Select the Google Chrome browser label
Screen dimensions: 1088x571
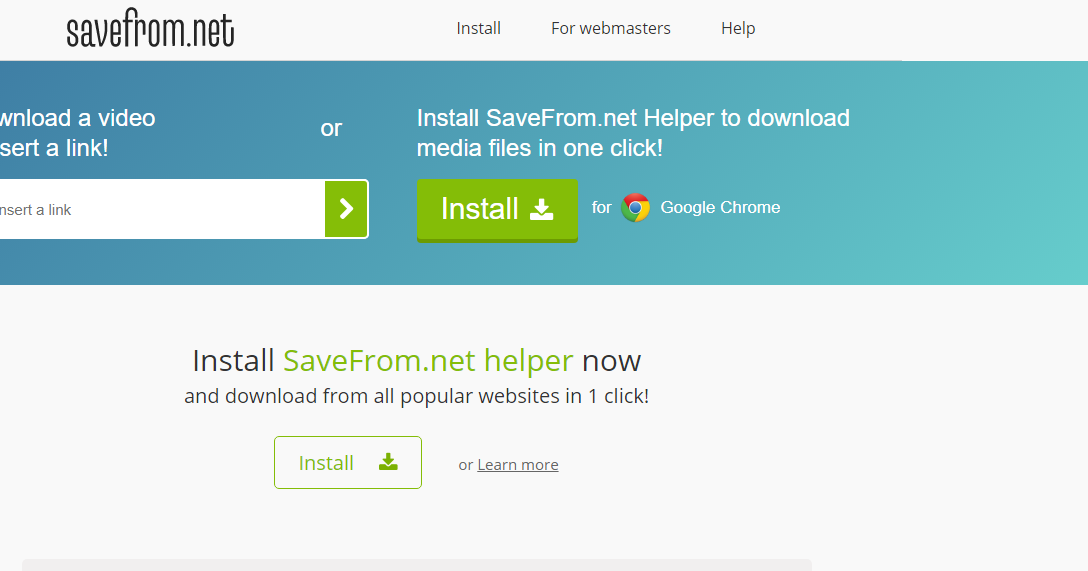coord(720,207)
